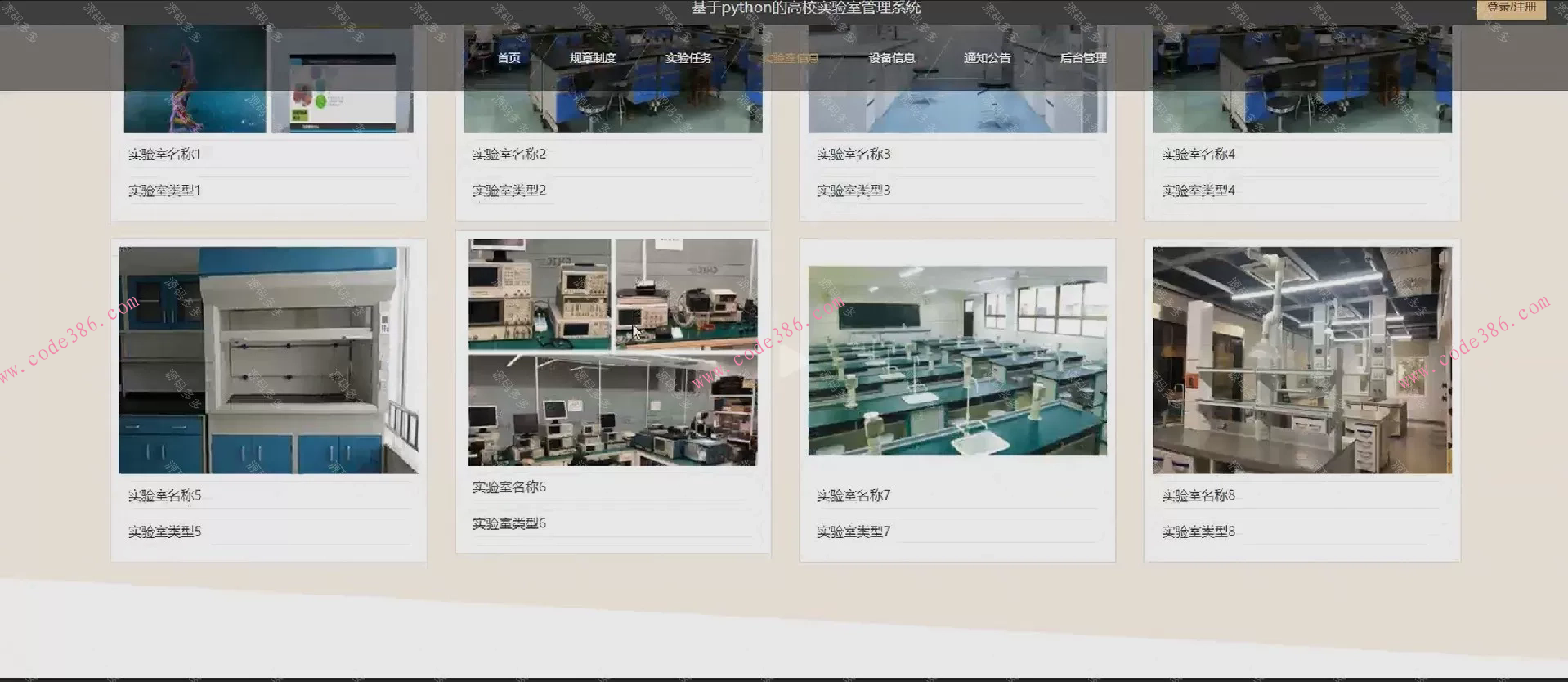Open thumbnail image of 实验室名称2
Image resolution: width=1568 pixels, height=682 pixels.
(x=613, y=79)
